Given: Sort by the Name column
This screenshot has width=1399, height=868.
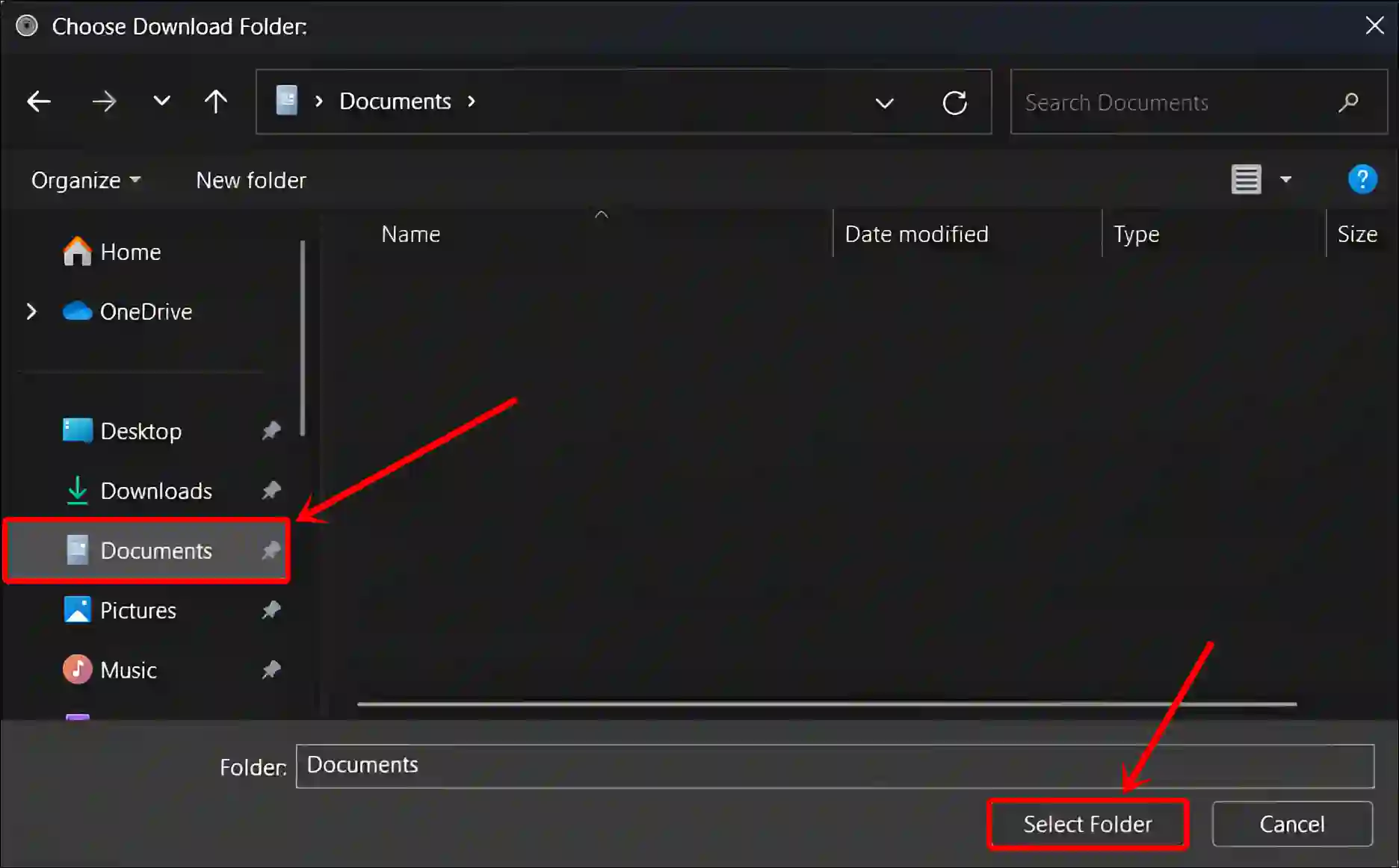Looking at the screenshot, I should tap(410, 234).
